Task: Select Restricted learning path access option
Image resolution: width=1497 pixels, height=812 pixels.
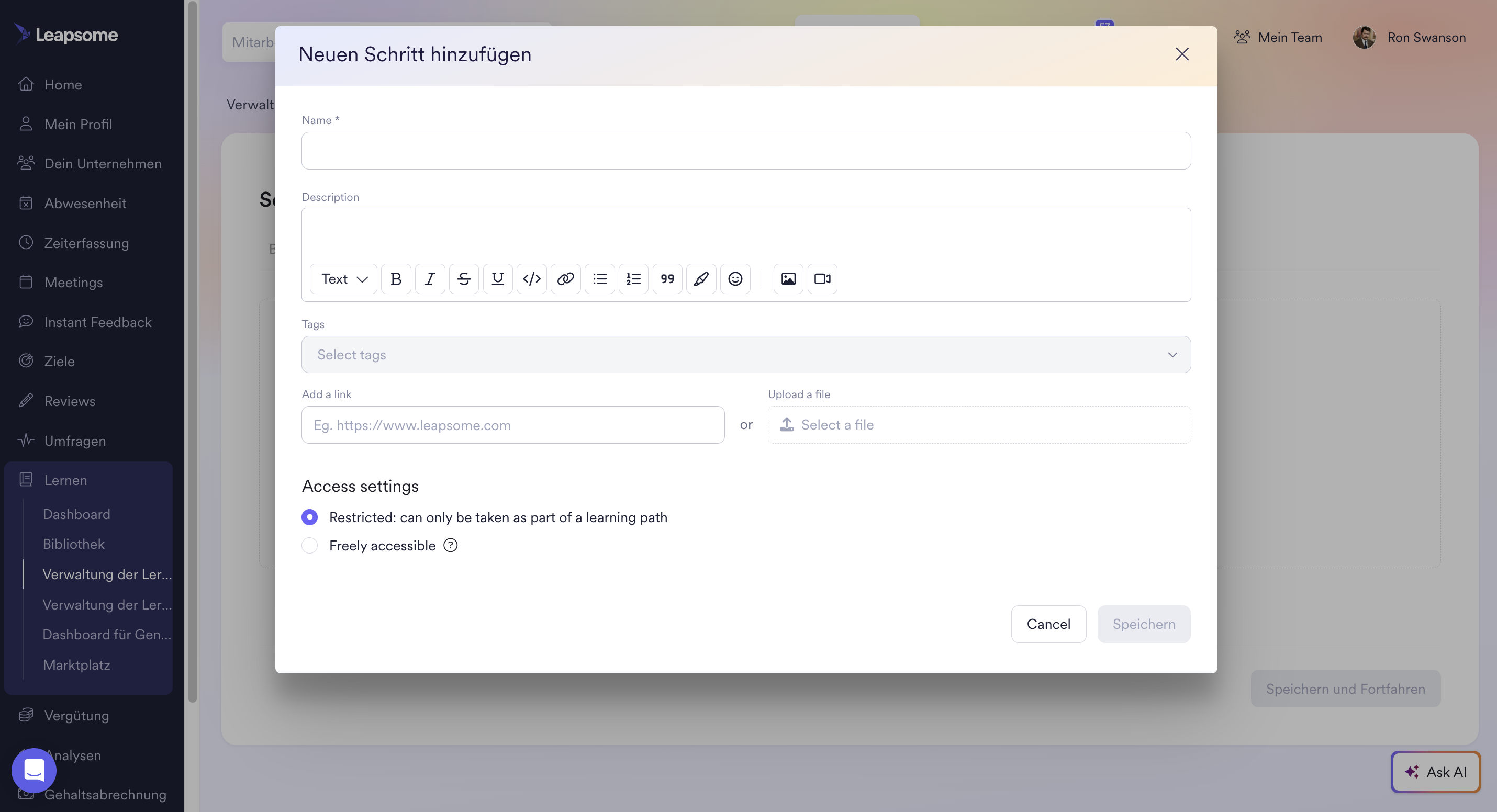Action: [x=310, y=517]
